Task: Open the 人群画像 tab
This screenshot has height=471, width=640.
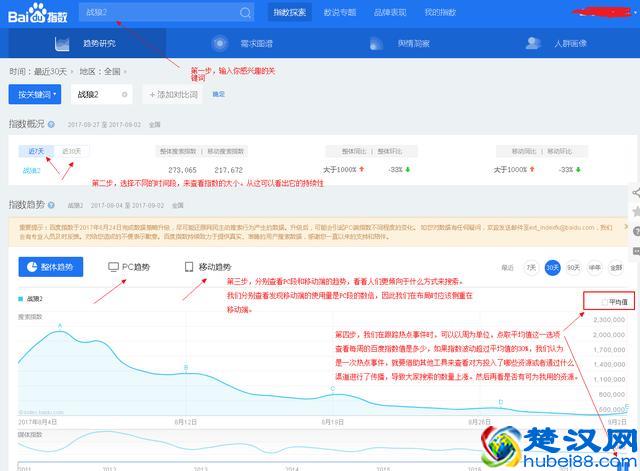Action: click(556, 43)
